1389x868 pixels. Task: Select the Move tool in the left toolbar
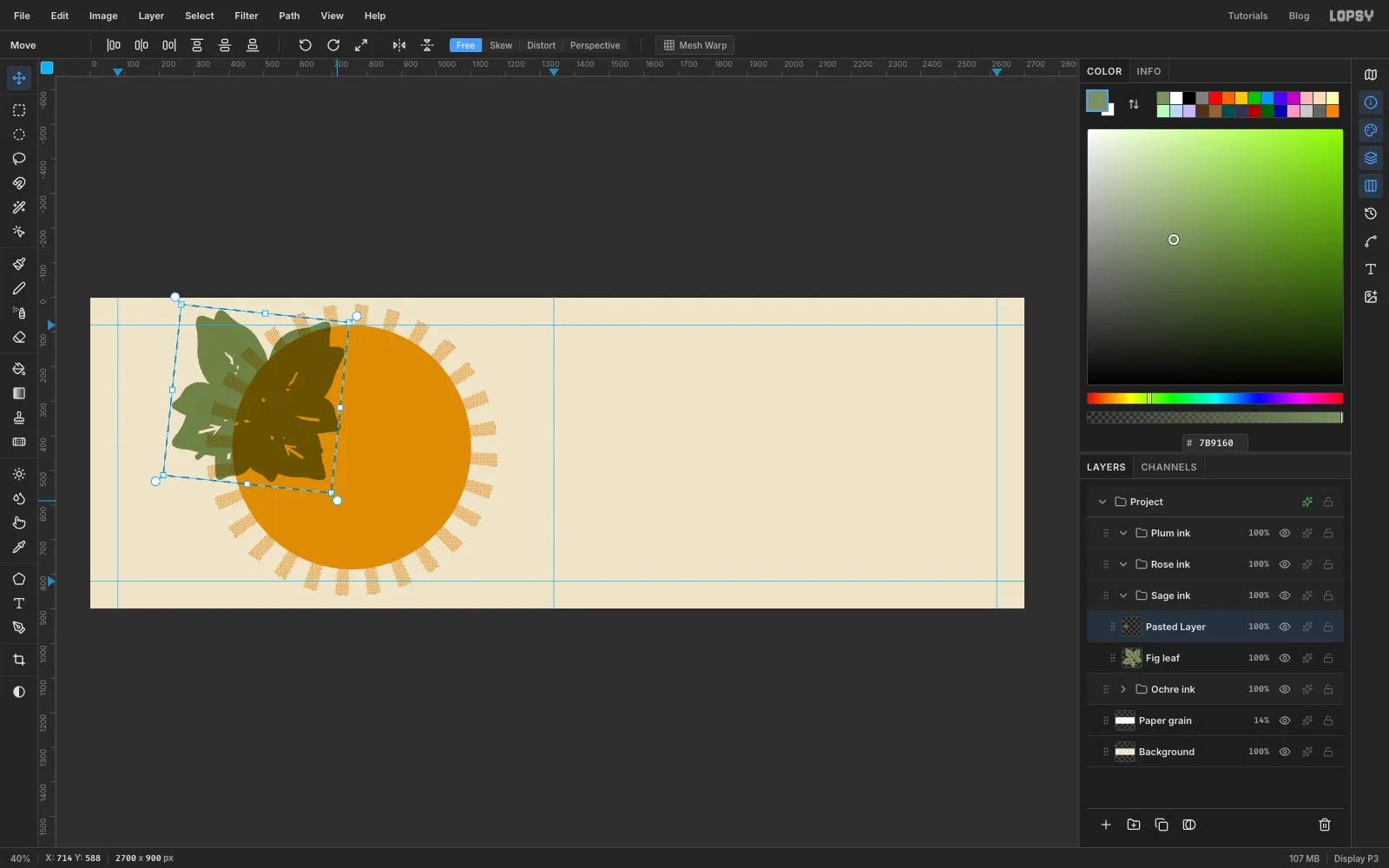click(x=19, y=78)
